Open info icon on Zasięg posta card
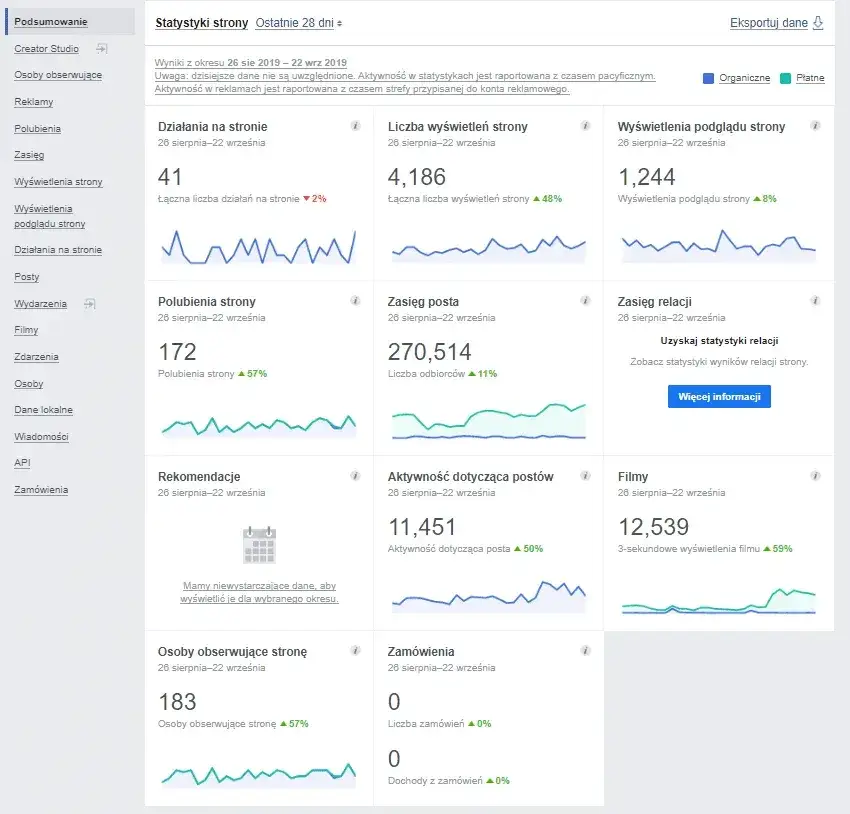The width and height of the screenshot is (850, 814). [x=585, y=301]
